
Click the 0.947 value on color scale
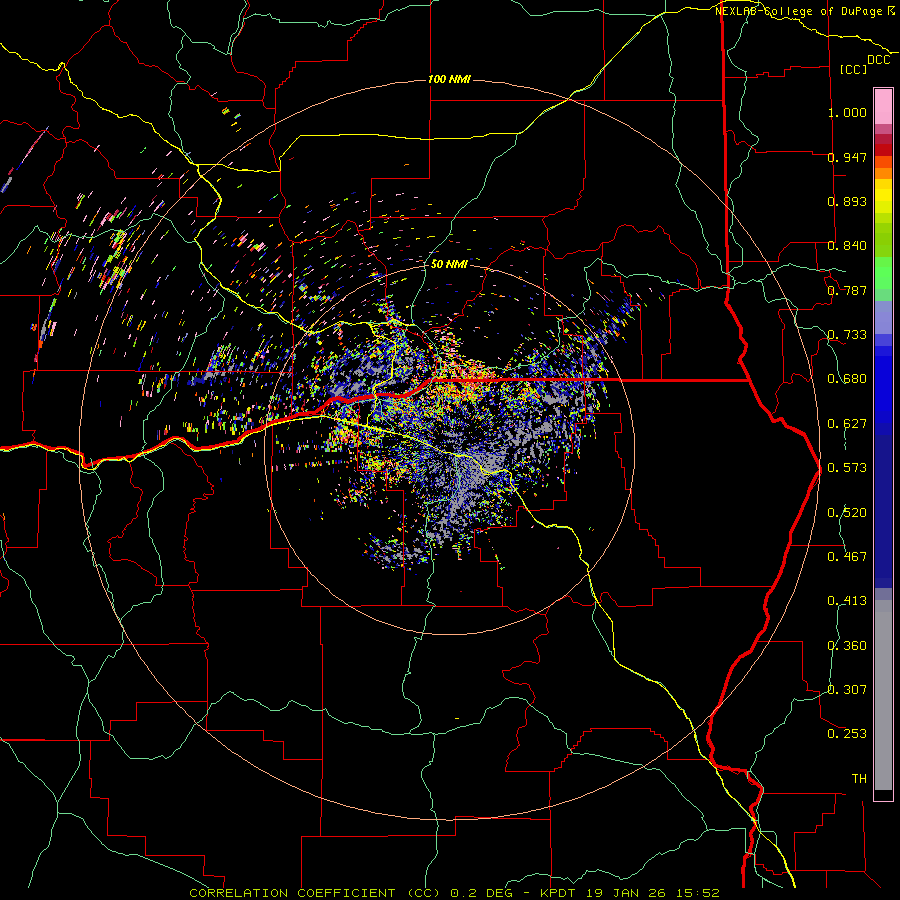coord(847,157)
